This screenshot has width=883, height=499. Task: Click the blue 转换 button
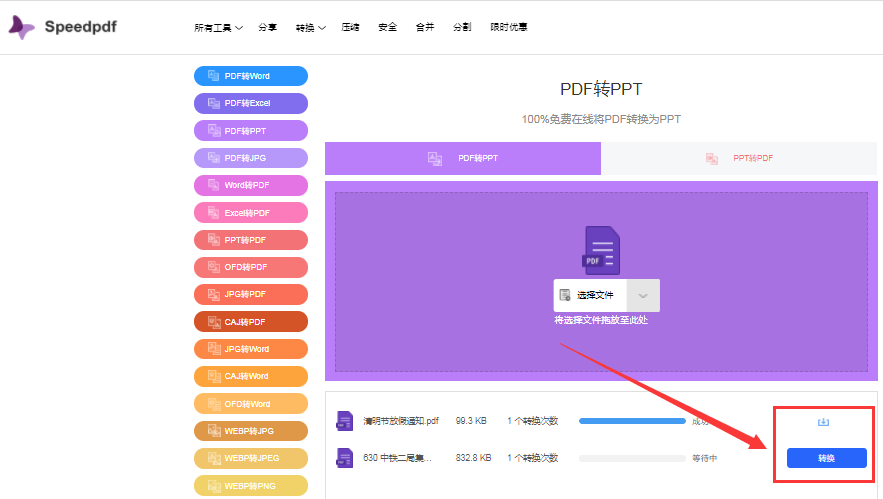(826, 458)
